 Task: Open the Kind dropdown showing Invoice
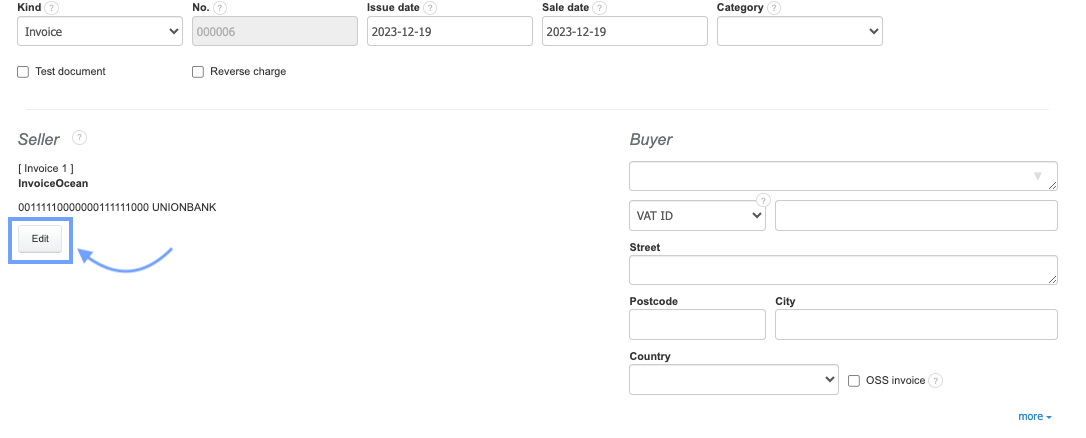(x=100, y=31)
